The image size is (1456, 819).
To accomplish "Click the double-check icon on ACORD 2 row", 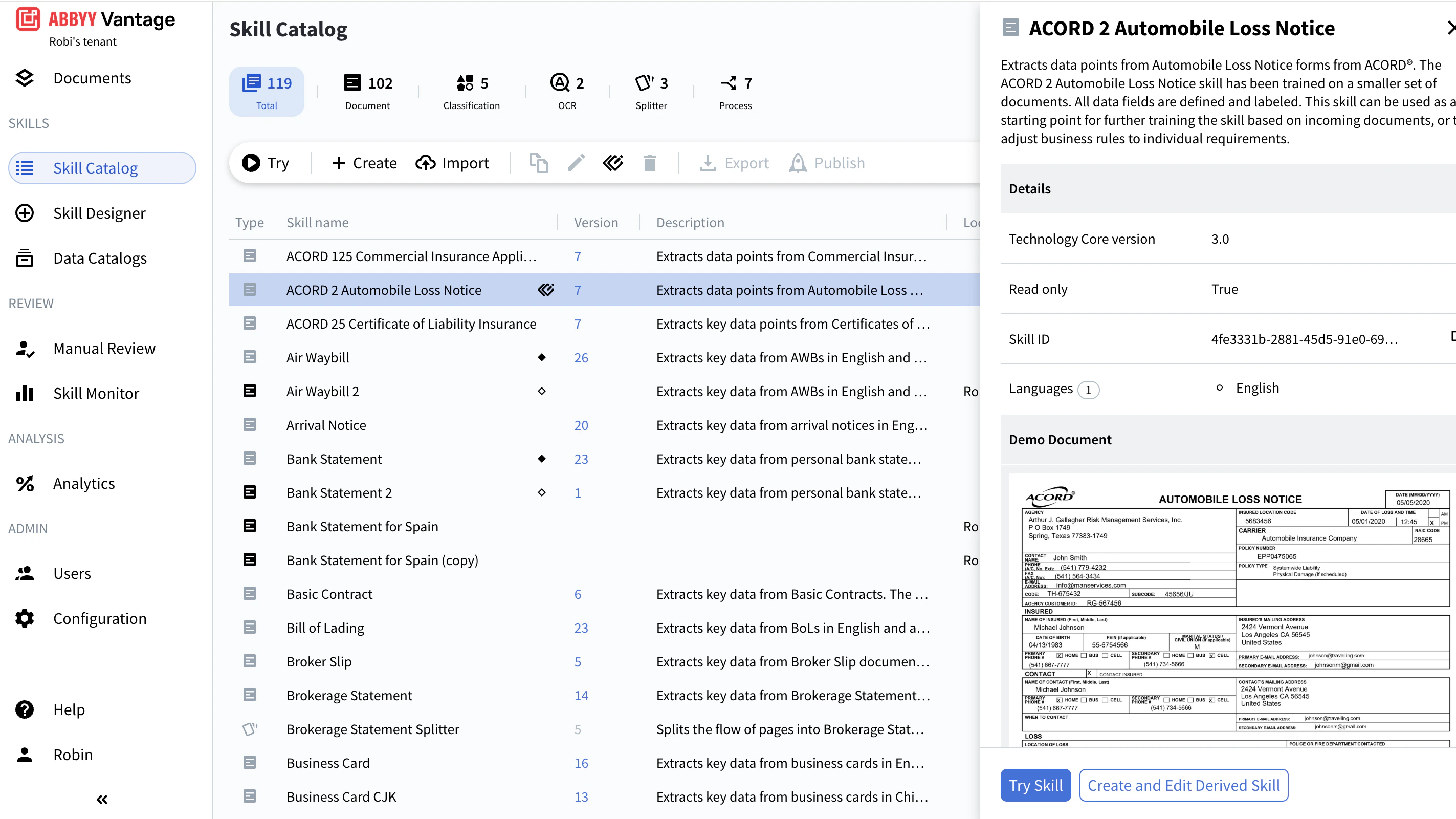I will (545, 290).
